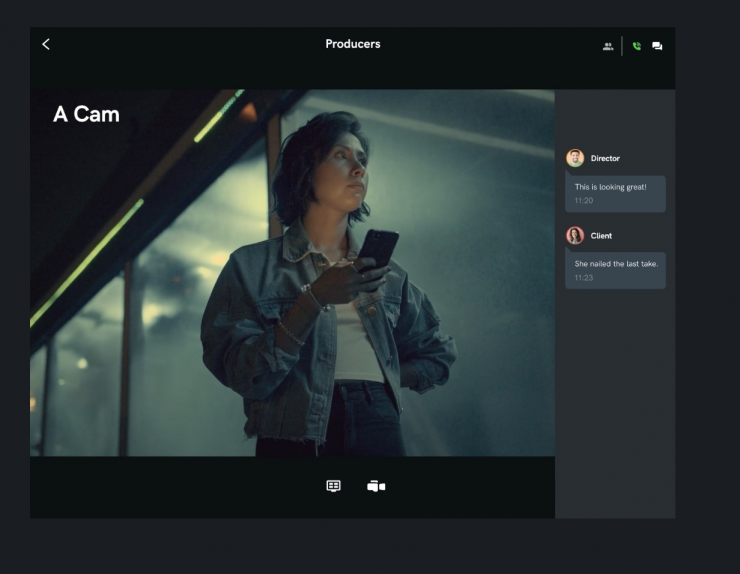
Task: Select the Producers room title
Action: [352, 44]
